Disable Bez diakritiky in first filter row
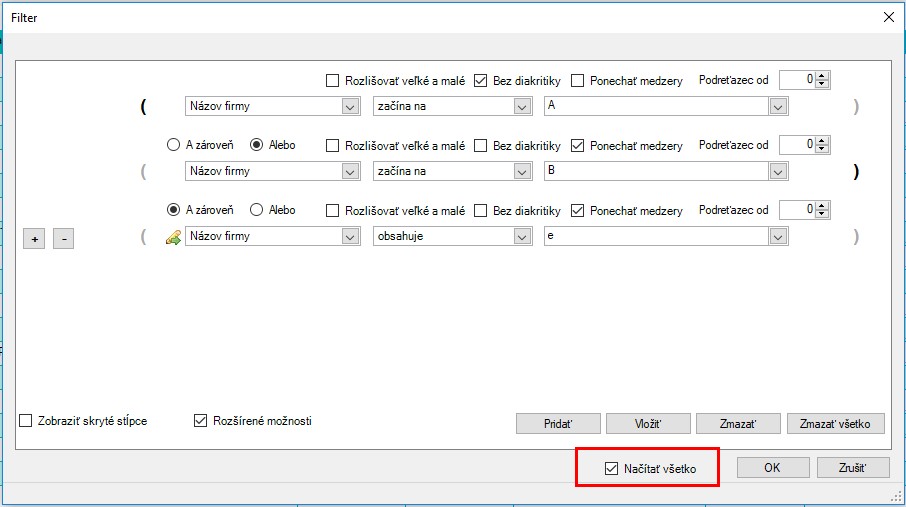 pyautogui.click(x=480, y=80)
